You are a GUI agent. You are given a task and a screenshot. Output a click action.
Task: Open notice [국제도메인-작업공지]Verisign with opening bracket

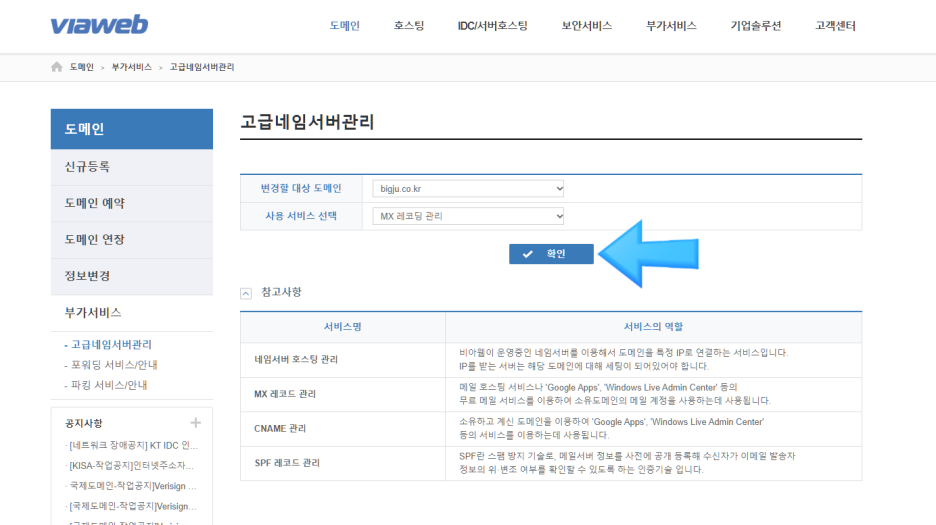click(x=133, y=506)
